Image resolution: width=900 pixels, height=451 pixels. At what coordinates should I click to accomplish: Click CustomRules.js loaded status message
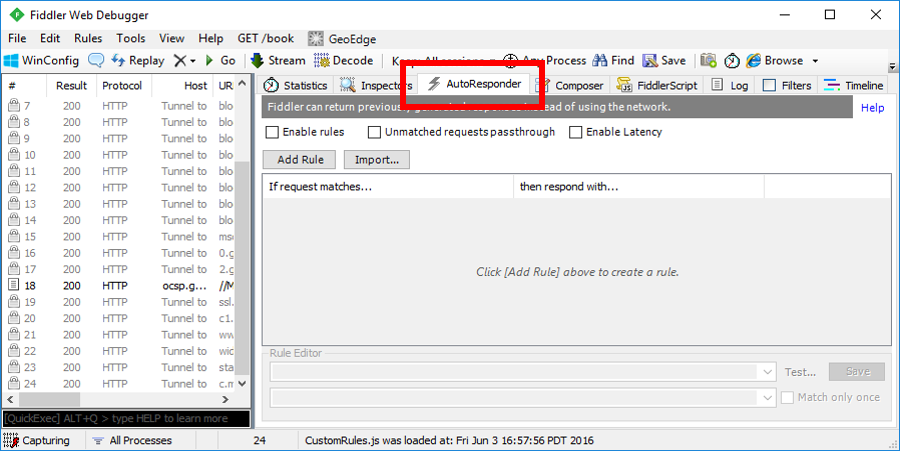click(449, 441)
